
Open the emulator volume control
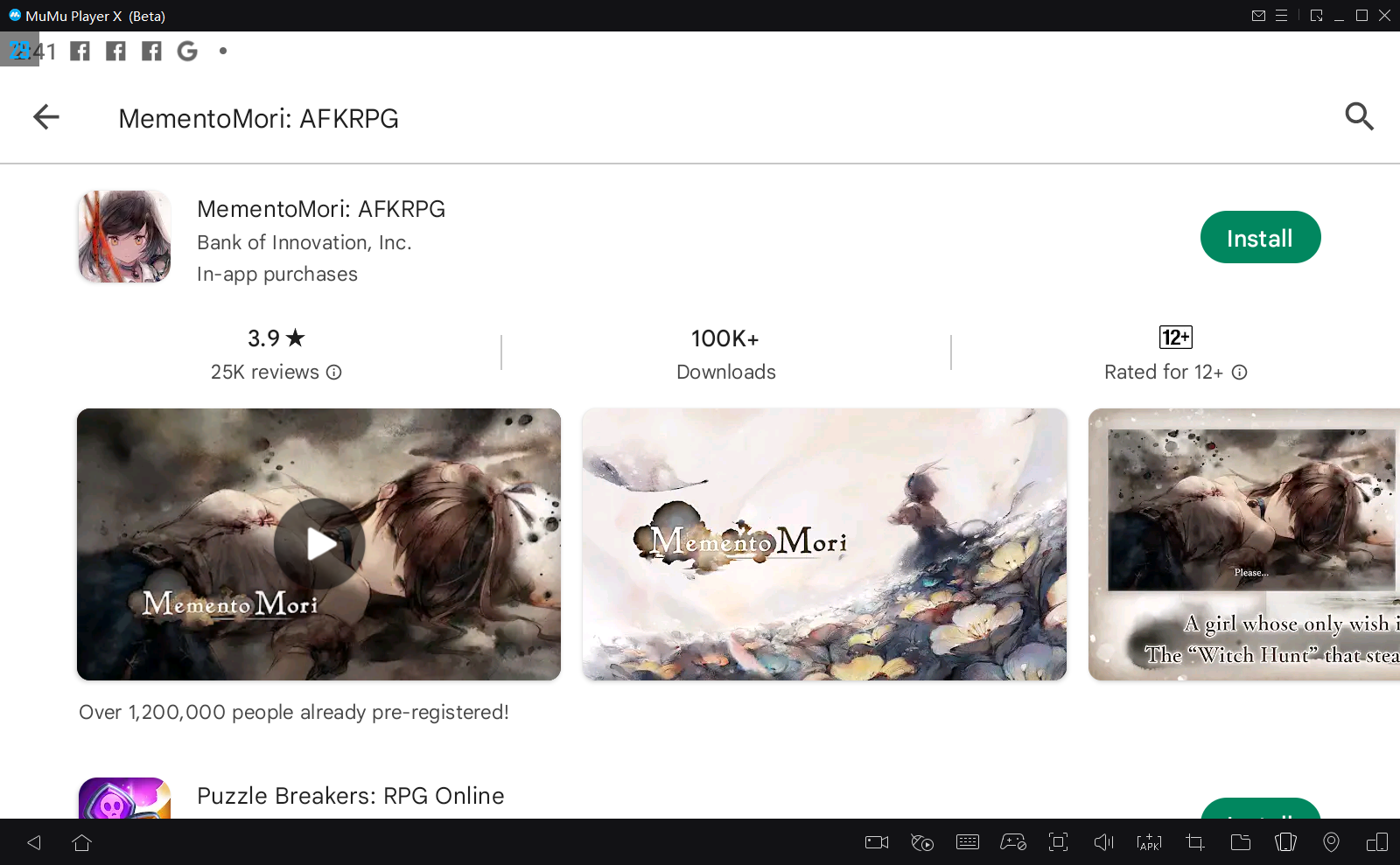1104,842
